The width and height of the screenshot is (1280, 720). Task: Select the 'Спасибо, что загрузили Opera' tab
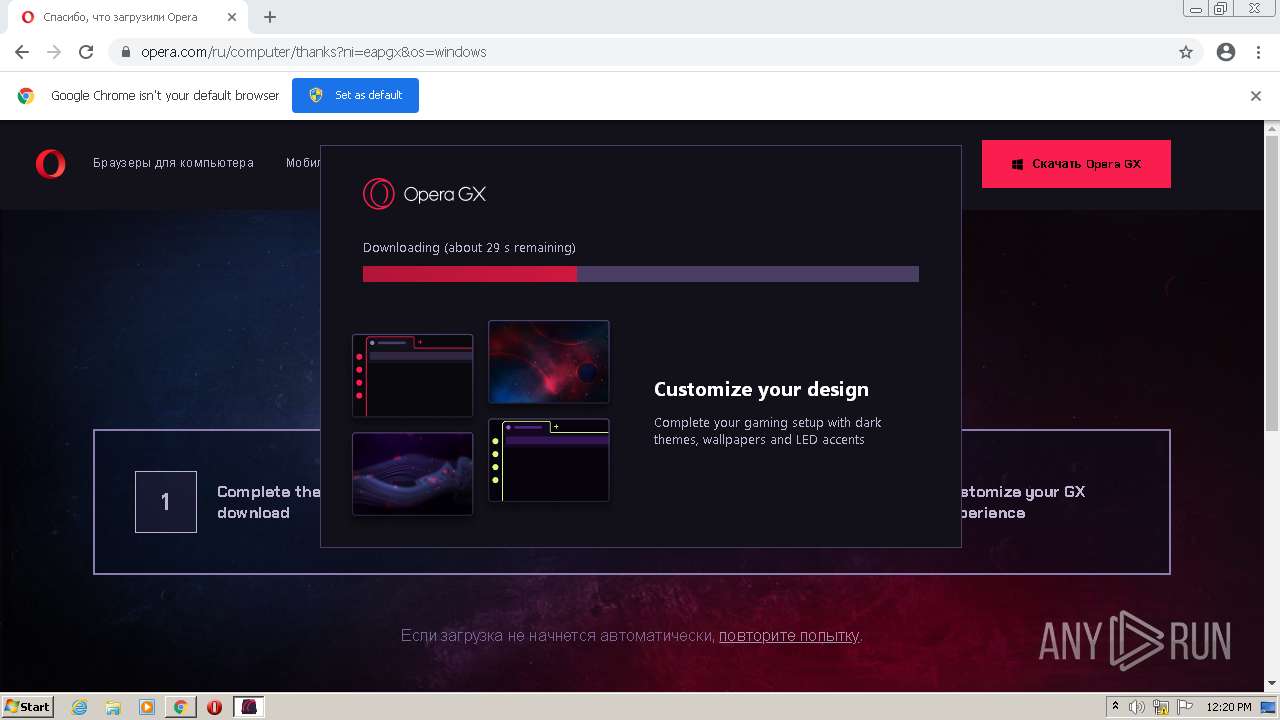[129, 17]
